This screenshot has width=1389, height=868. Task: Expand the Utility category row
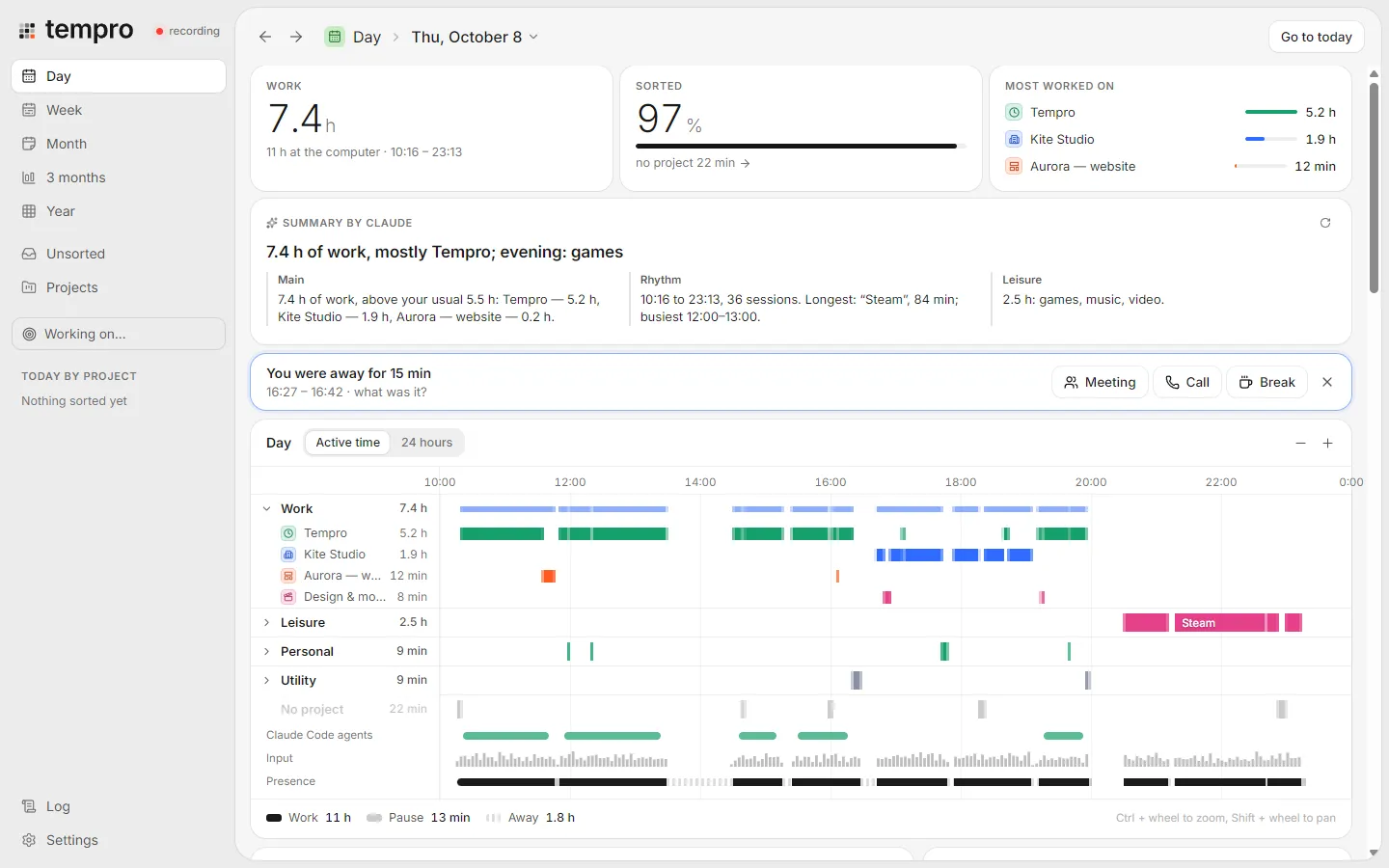267,681
